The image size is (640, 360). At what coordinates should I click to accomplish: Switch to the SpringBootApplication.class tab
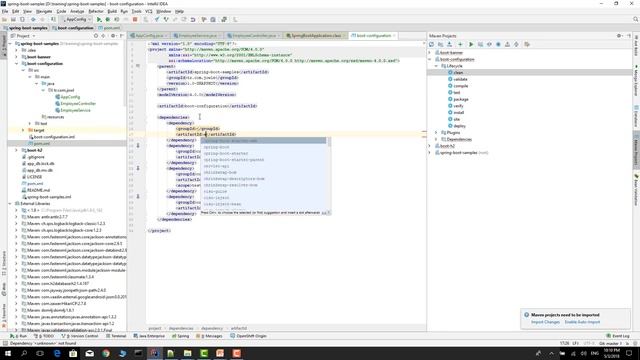[316, 36]
